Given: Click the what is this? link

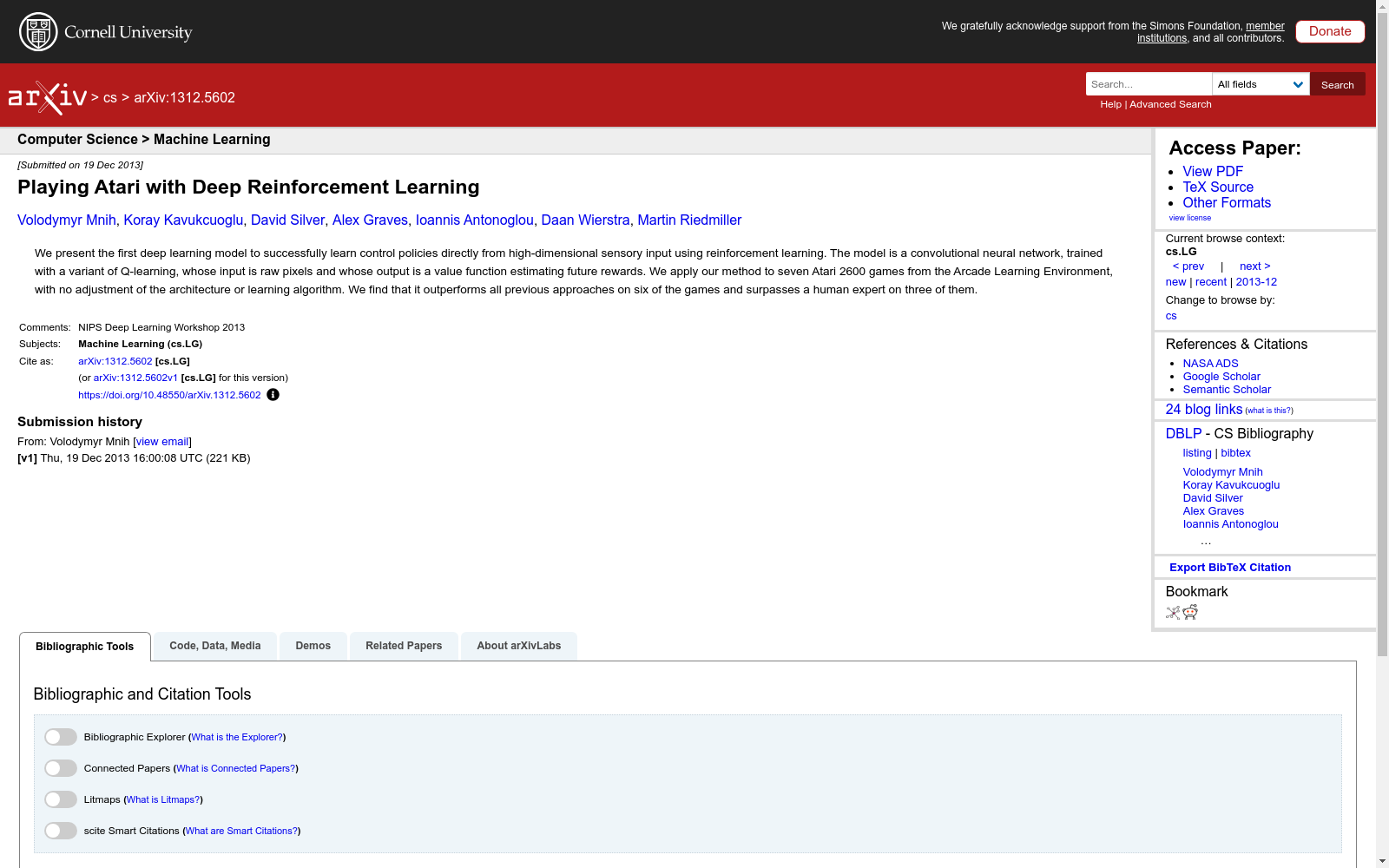Looking at the screenshot, I should coord(1269,411).
